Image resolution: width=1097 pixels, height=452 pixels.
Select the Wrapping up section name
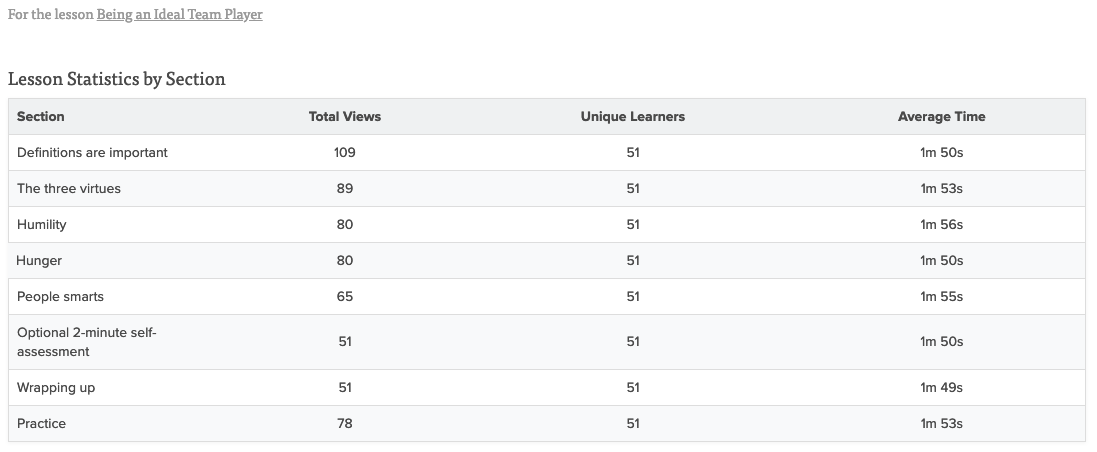(x=56, y=388)
